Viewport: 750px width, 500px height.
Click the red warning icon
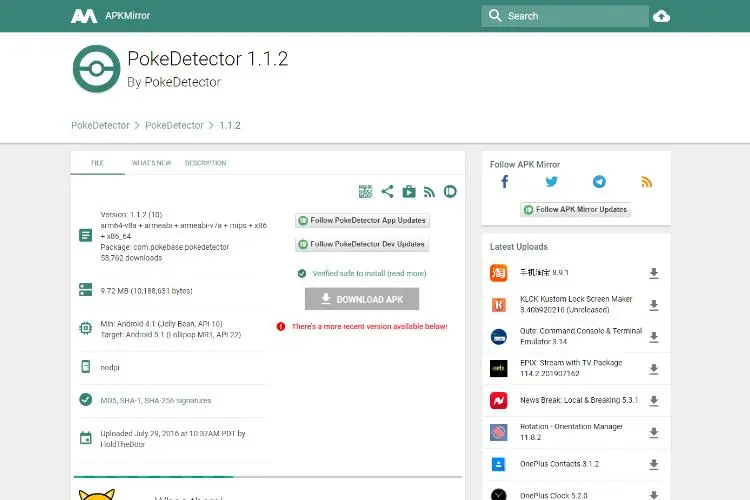(x=281, y=326)
